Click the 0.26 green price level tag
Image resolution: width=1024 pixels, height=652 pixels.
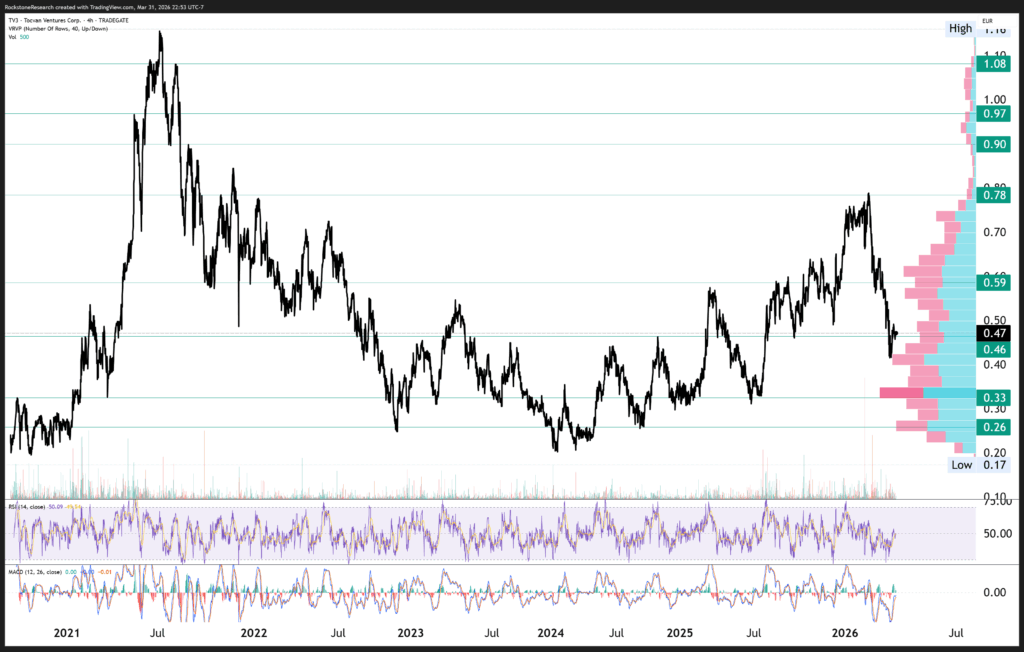(x=994, y=427)
